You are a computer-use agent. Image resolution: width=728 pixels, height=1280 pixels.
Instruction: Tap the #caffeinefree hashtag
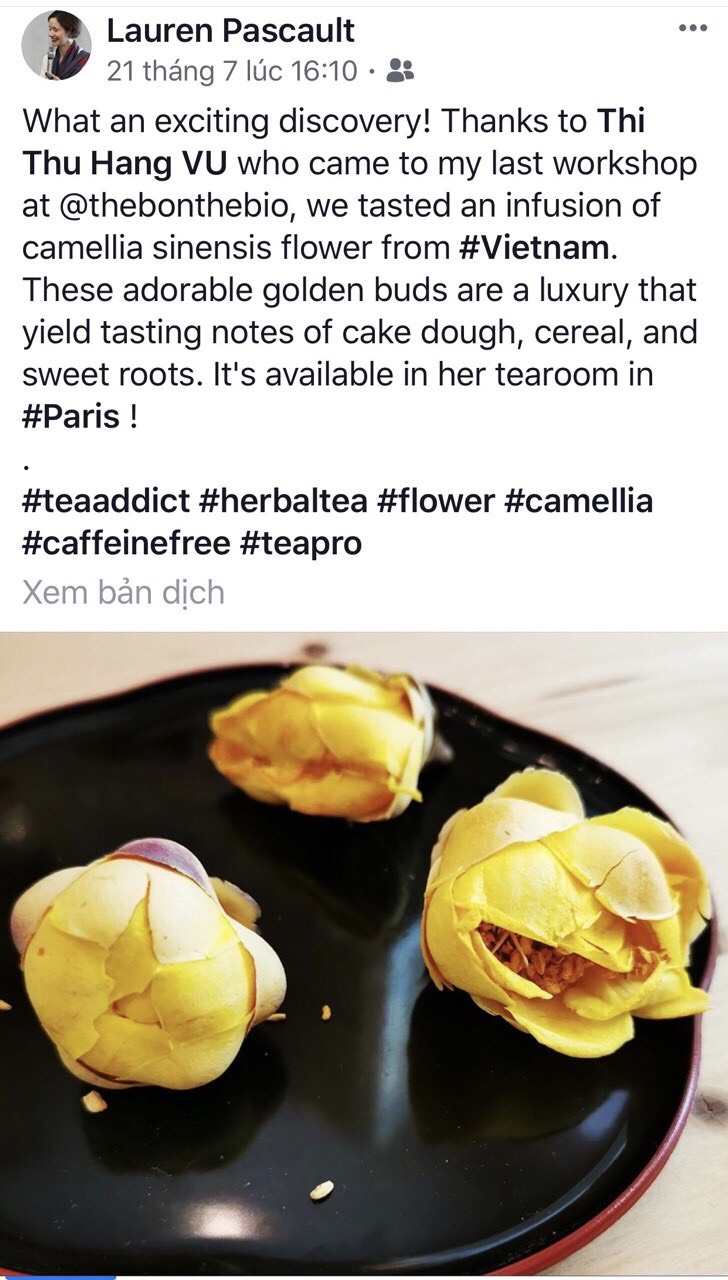click(126, 542)
